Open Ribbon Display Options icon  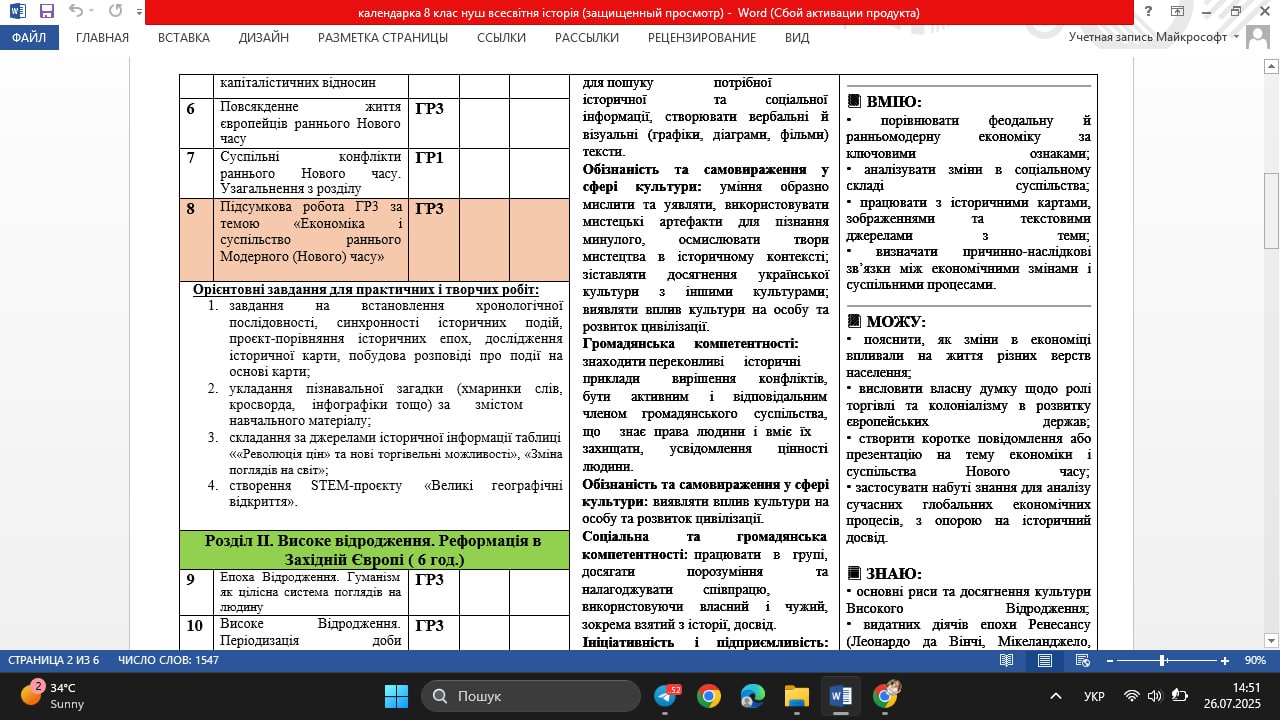[1177, 11]
